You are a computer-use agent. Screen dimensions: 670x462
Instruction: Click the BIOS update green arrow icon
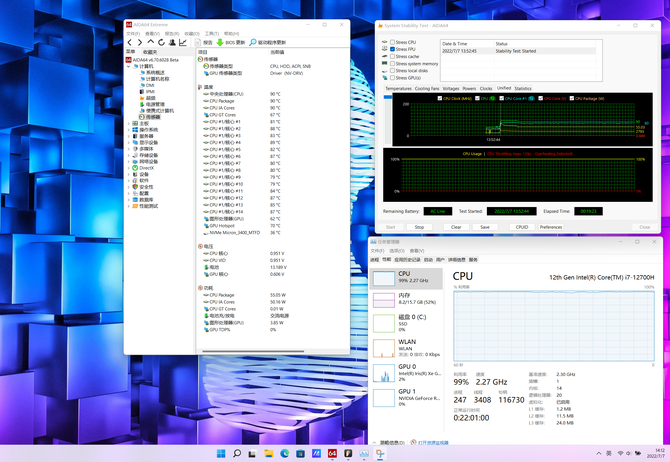(220, 43)
